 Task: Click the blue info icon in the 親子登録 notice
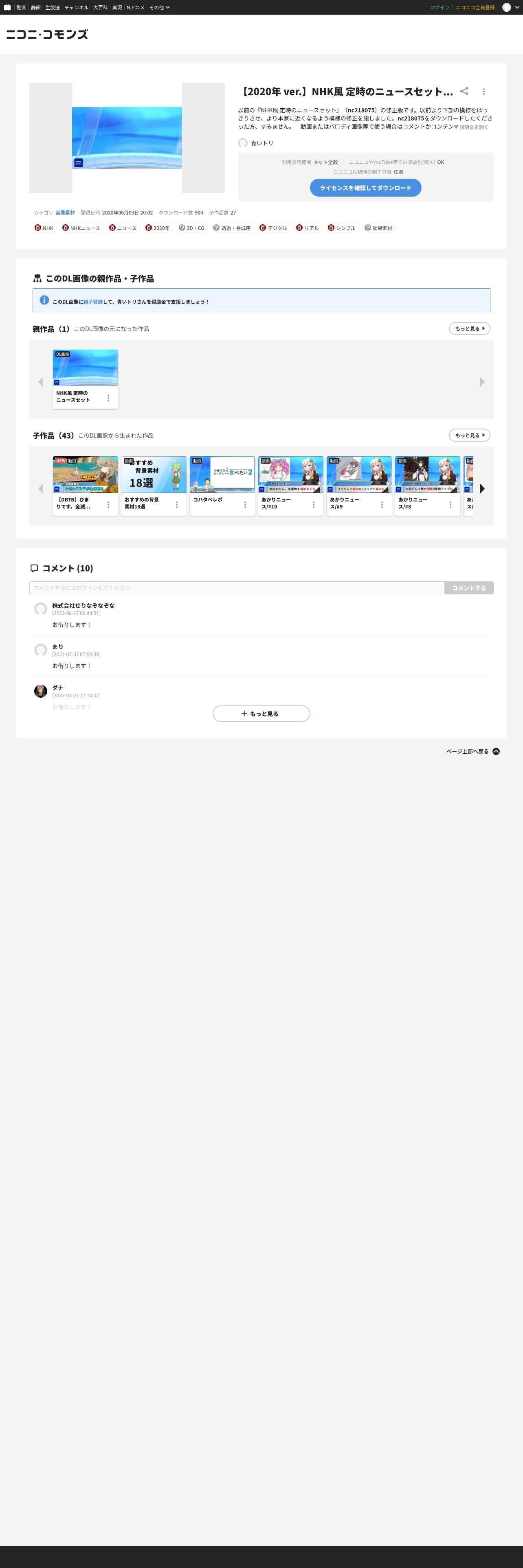click(44, 300)
